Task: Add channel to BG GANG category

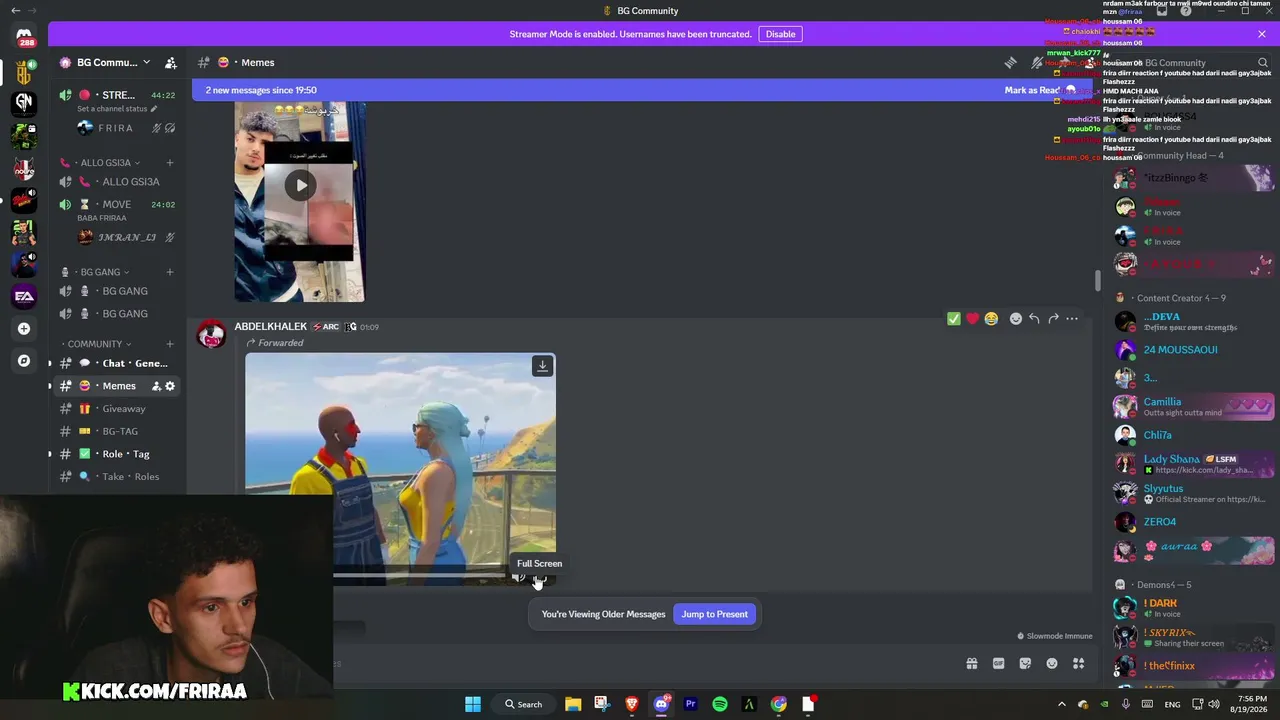Action: tap(170, 272)
